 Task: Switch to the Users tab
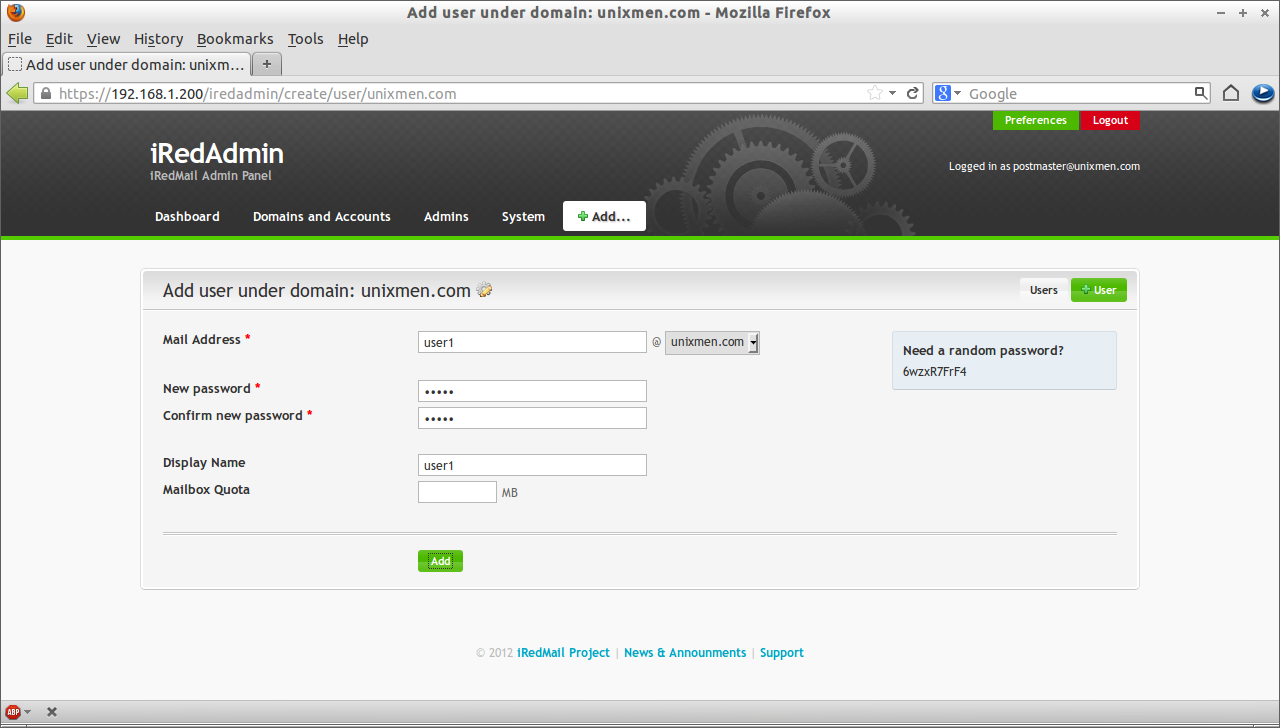click(x=1044, y=290)
